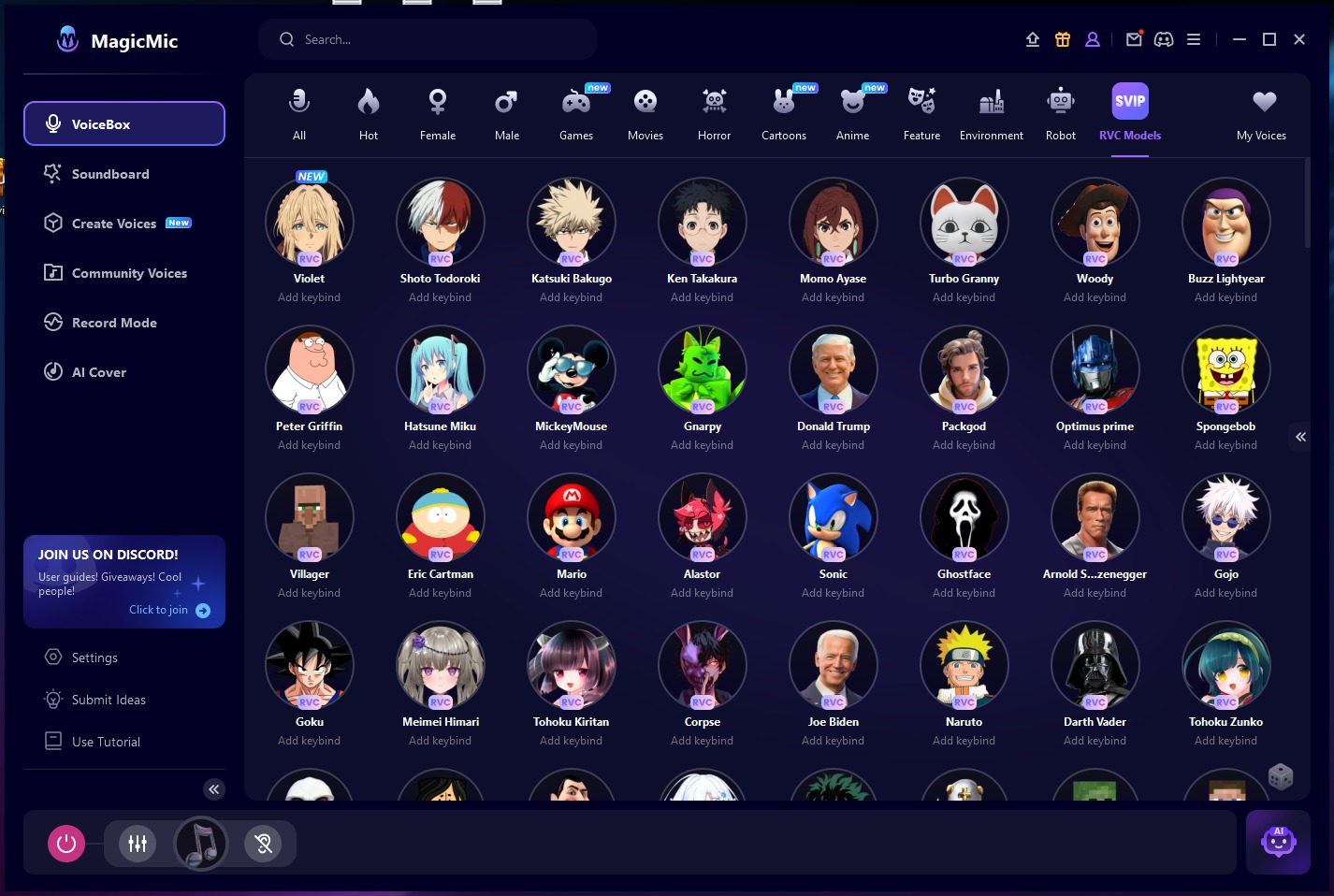
Task: Switch to RVC Models tab
Action: coord(1130,113)
